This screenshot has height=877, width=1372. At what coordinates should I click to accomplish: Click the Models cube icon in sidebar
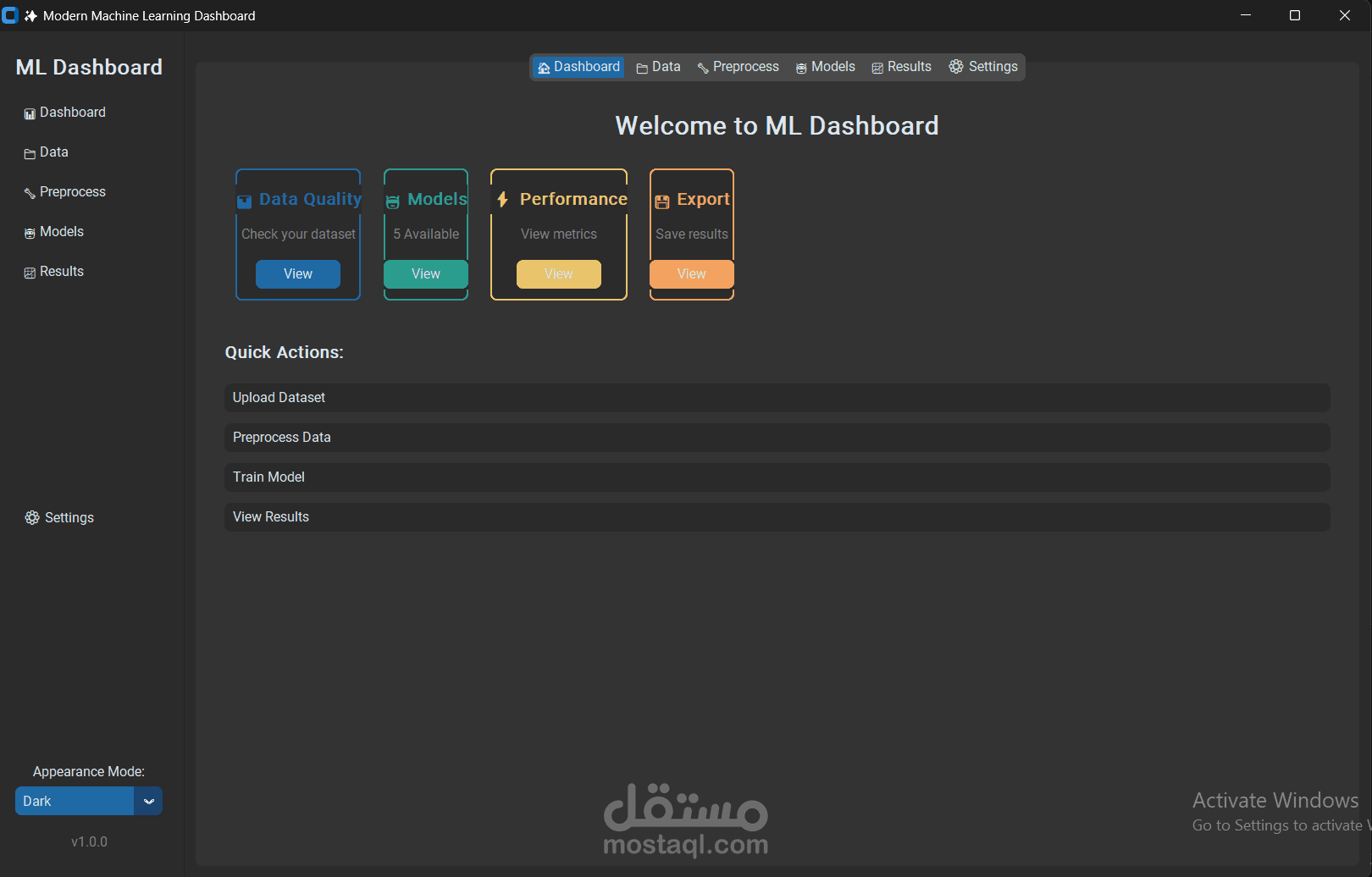click(30, 231)
